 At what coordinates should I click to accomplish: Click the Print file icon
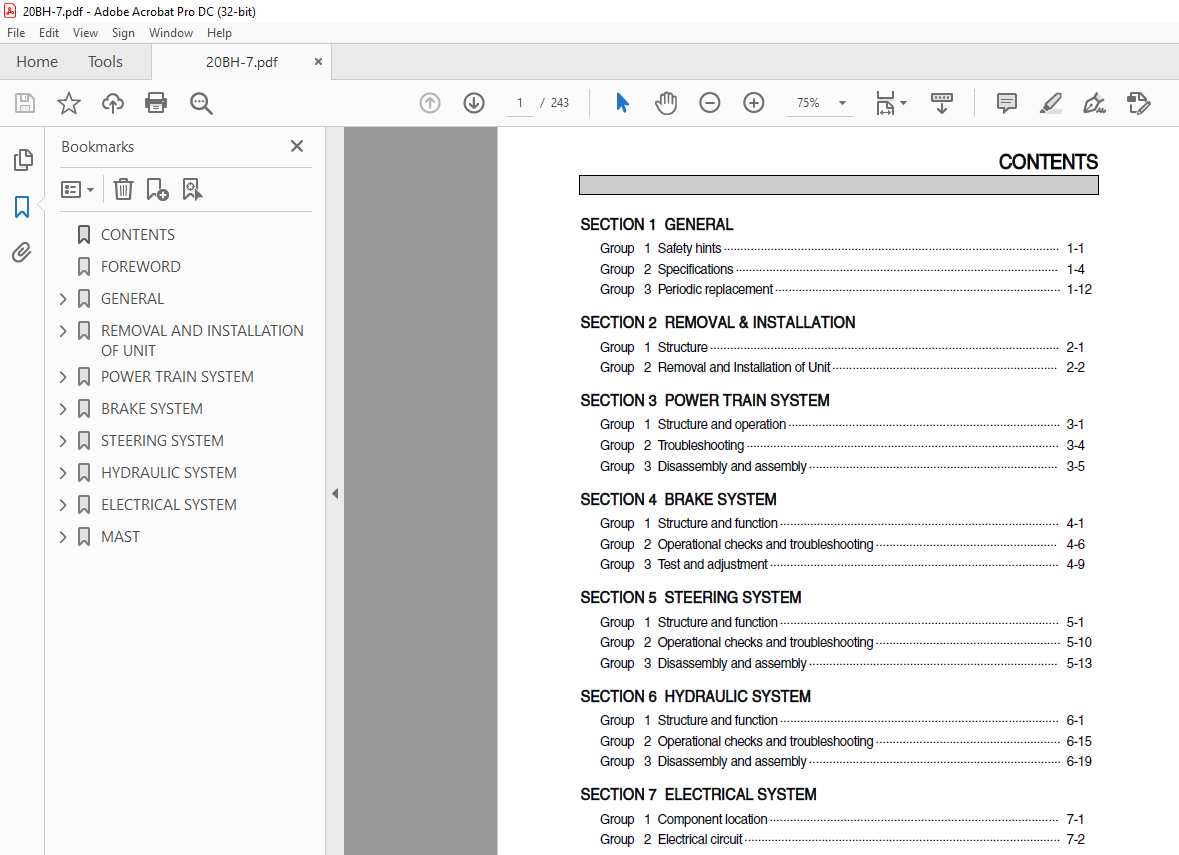click(x=155, y=103)
